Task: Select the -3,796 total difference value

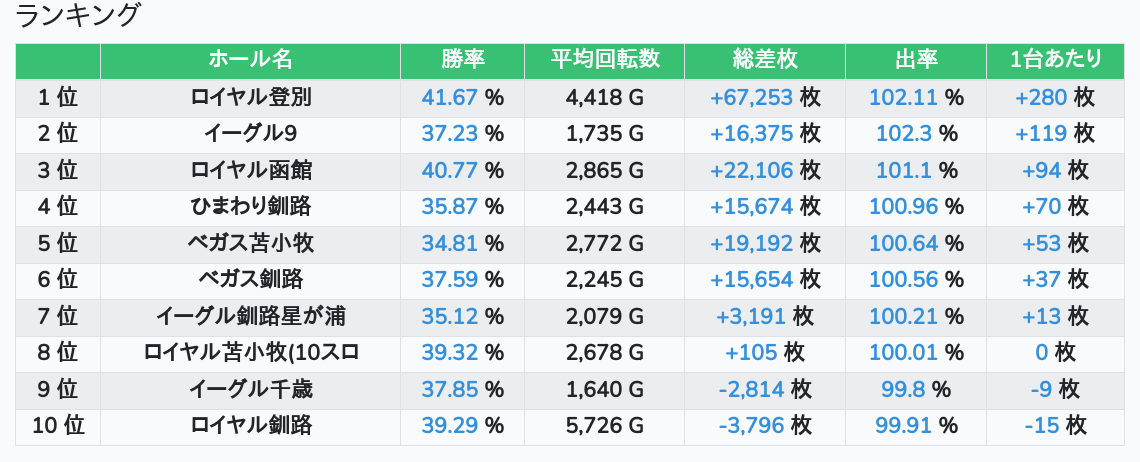Action: tap(751, 425)
